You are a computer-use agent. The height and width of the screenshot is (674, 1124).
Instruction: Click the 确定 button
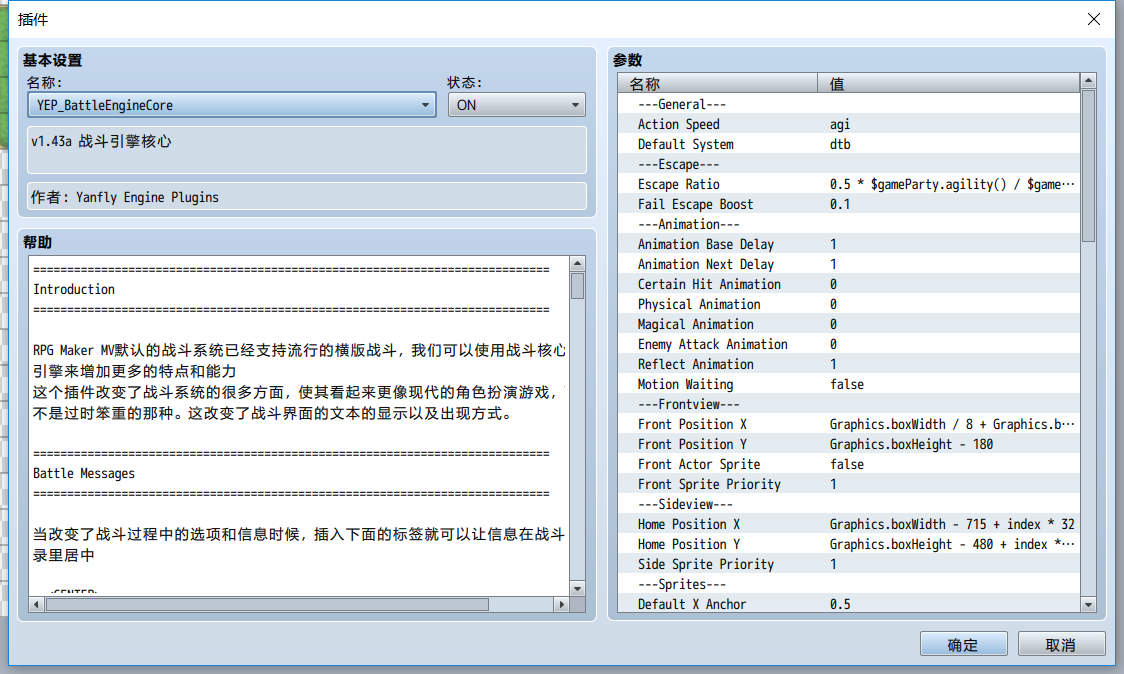click(x=963, y=644)
